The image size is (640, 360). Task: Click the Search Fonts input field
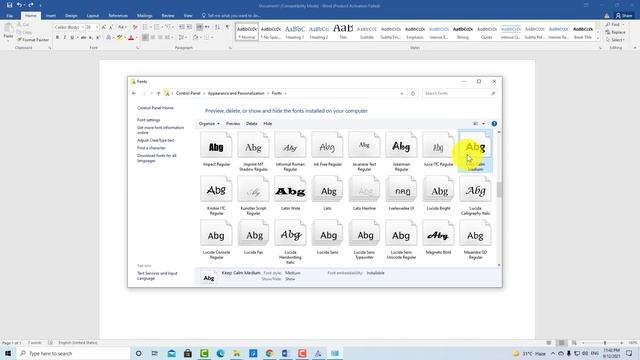460,93
